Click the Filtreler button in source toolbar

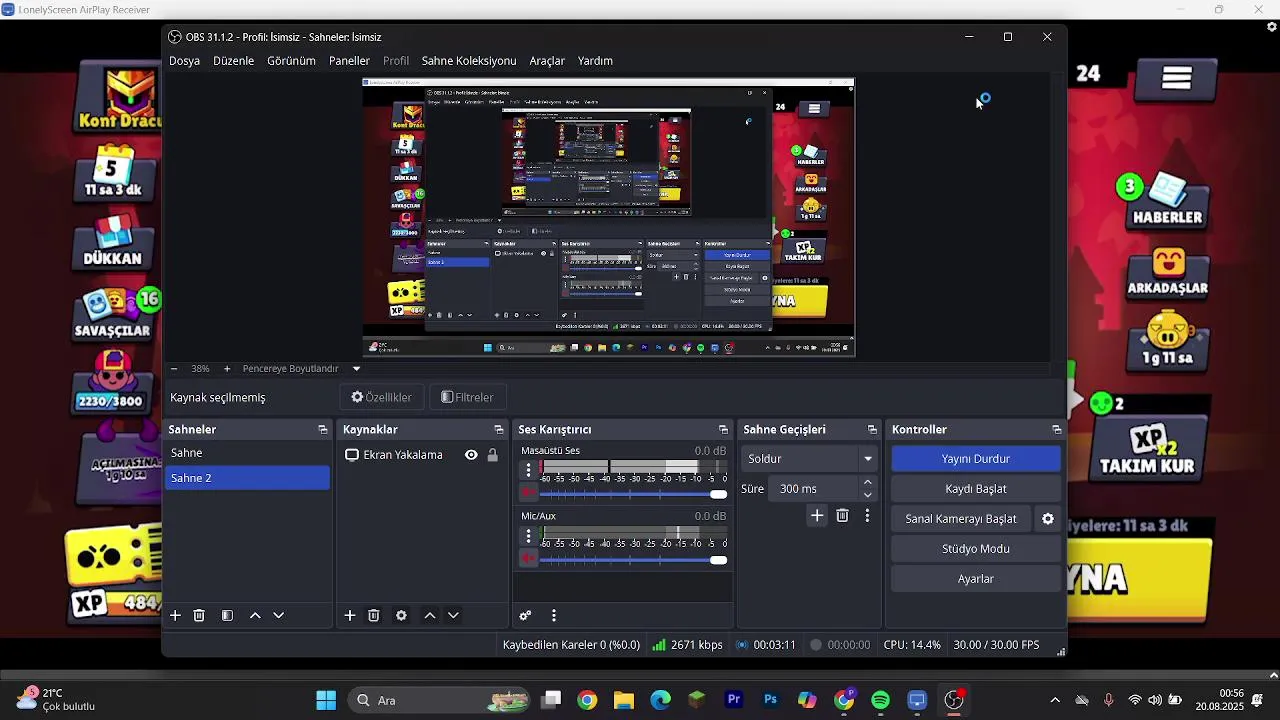(x=468, y=397)
